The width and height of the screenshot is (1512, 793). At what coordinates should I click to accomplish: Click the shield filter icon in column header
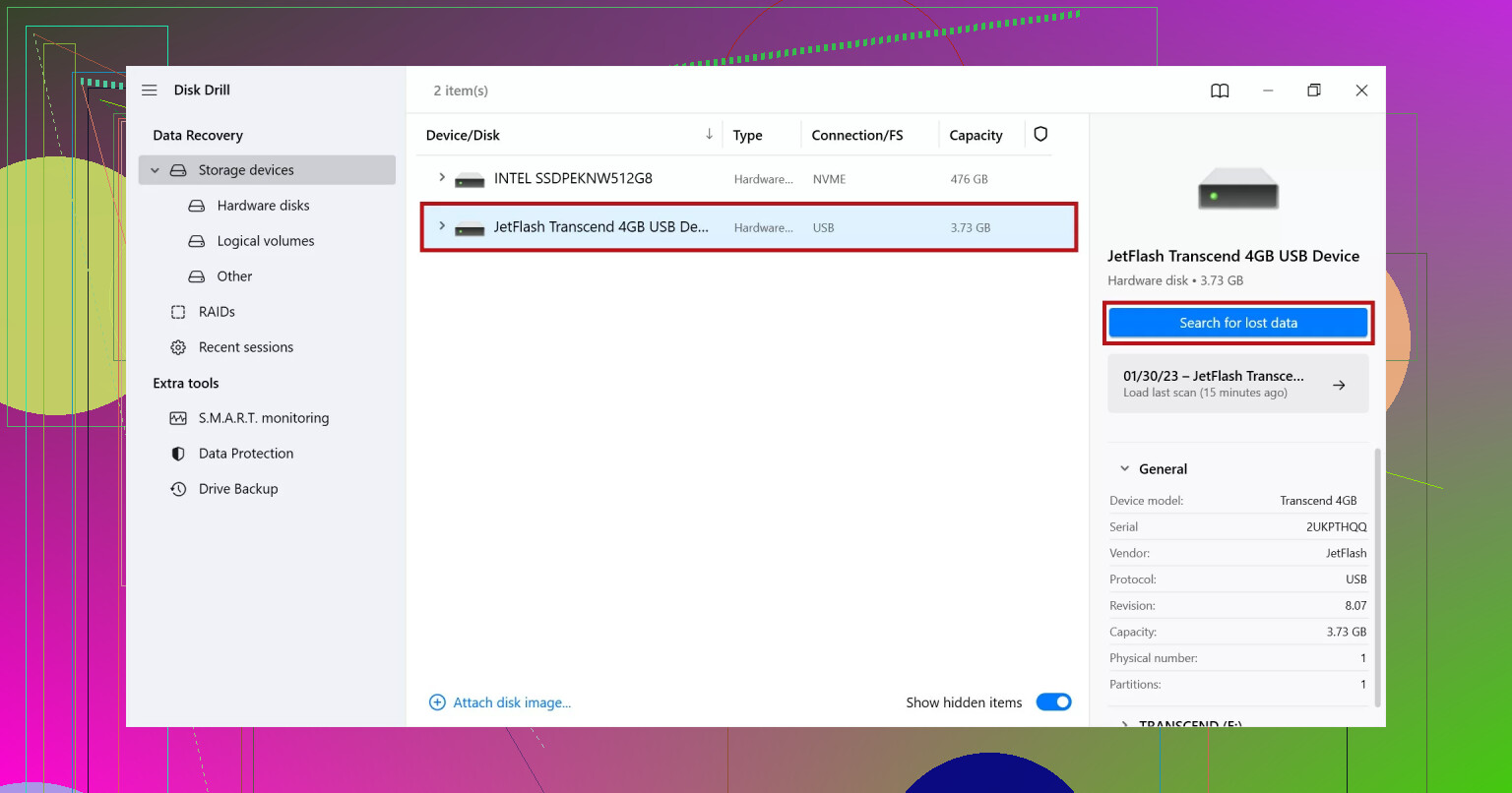[1040, 134]
